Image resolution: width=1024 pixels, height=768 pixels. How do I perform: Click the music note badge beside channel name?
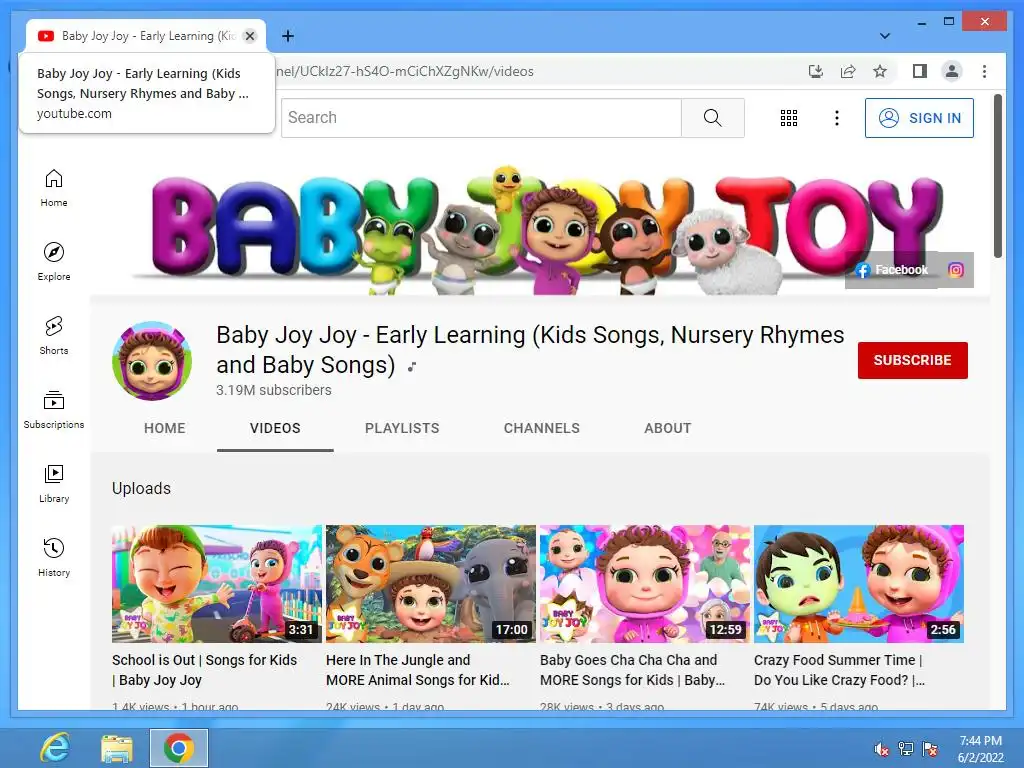[x=412, y=367]
